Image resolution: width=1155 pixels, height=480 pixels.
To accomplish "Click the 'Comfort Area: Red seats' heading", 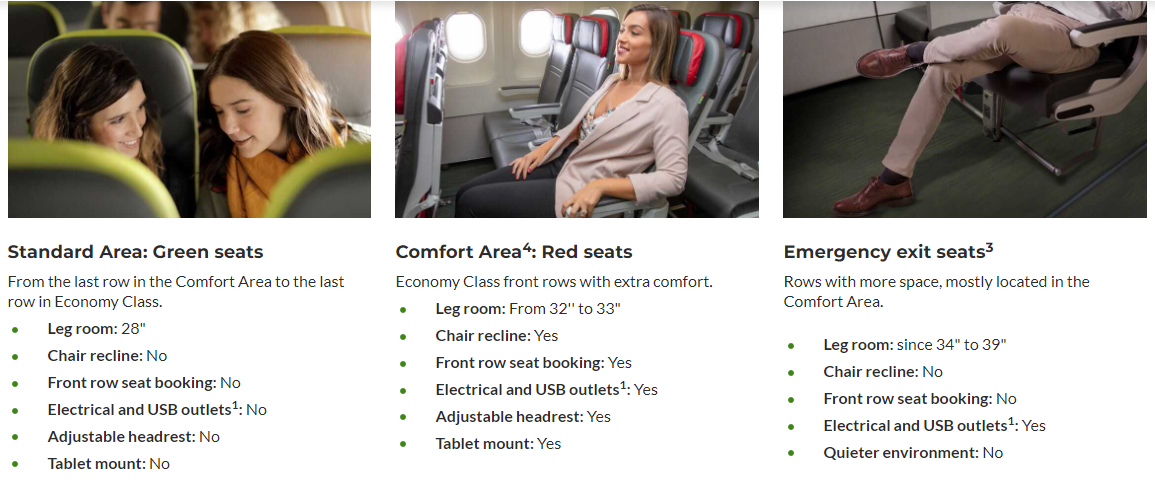I will [x=514, y=252].
